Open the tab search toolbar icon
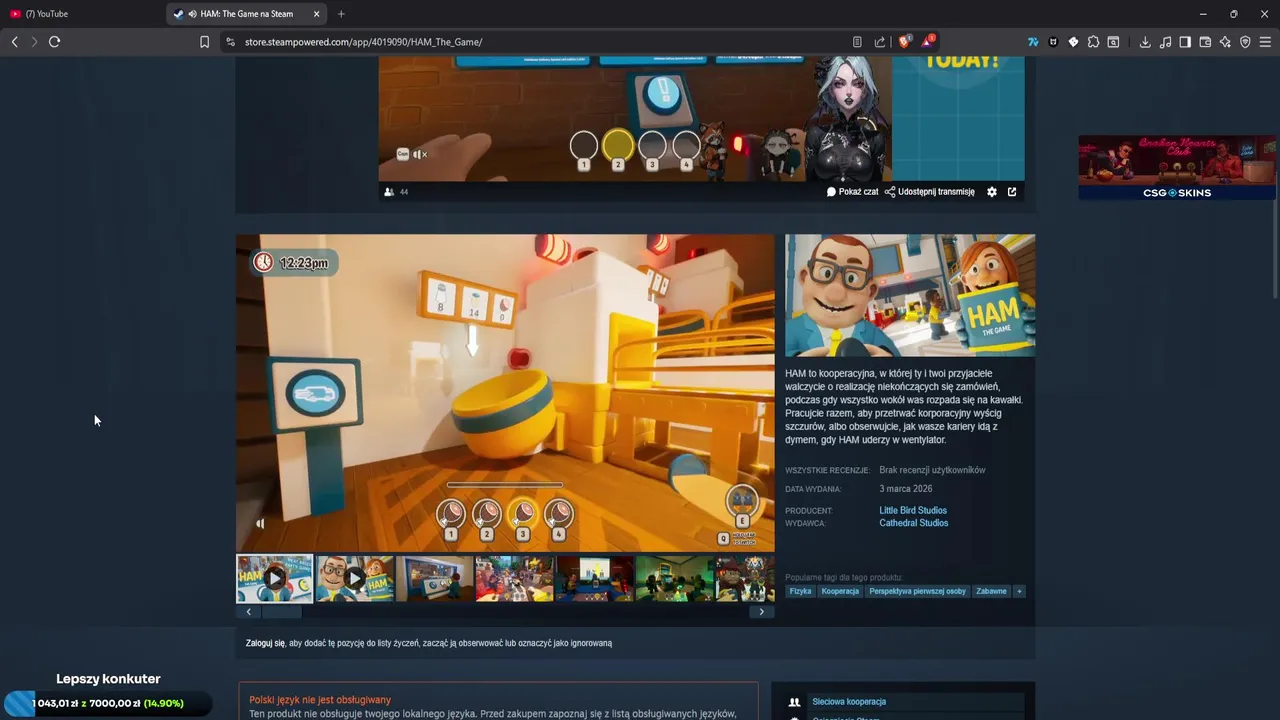Image resolution: width=1280 pixels, height=720 pixels. [1113, 42]
